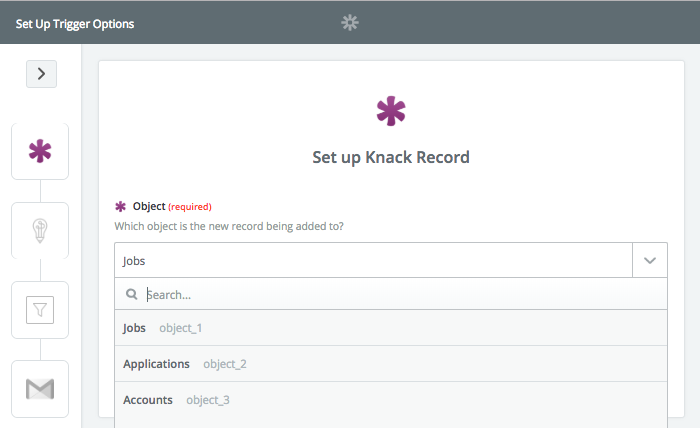Open the lightbulb step in sidebar
Screen dimensions: 700x428
[x=40, y=230]
